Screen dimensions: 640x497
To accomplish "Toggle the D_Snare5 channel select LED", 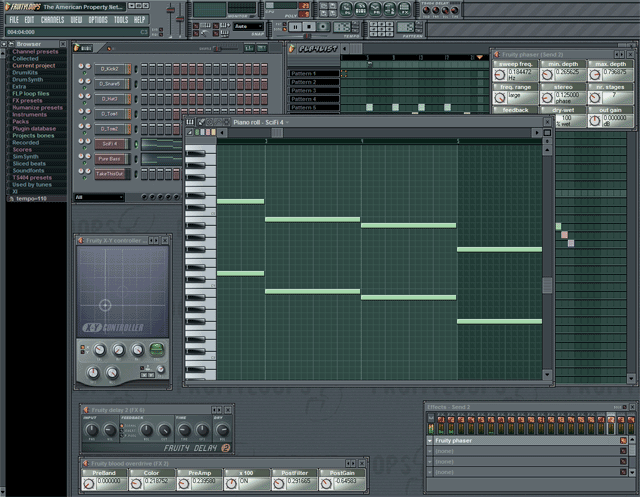I will point(136,84).
